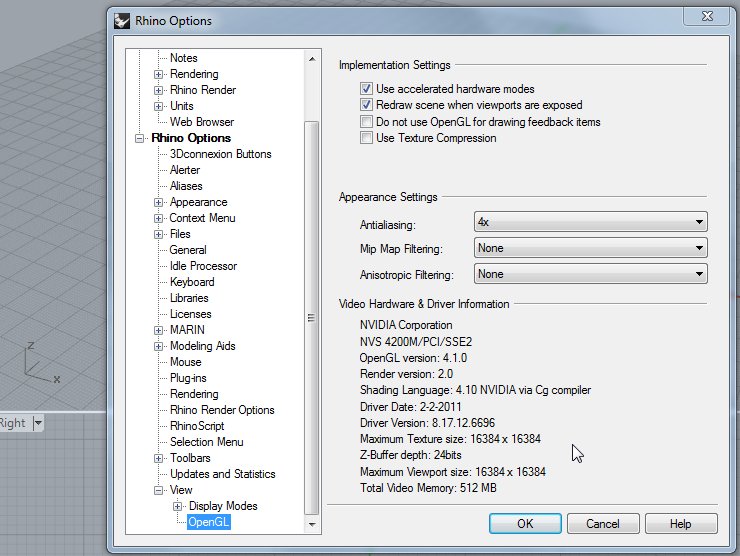Open the Right viewport title dropdown arrow
Image resolution: width=740 pixels, height=556 pixels.
[38, 423]
